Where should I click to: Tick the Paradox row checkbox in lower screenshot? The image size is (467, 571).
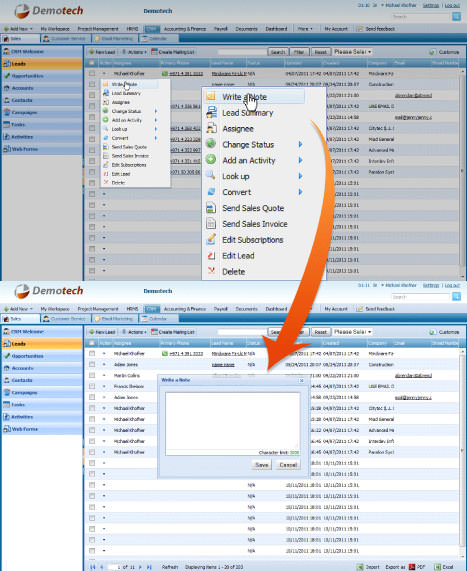tap(92, 452)
